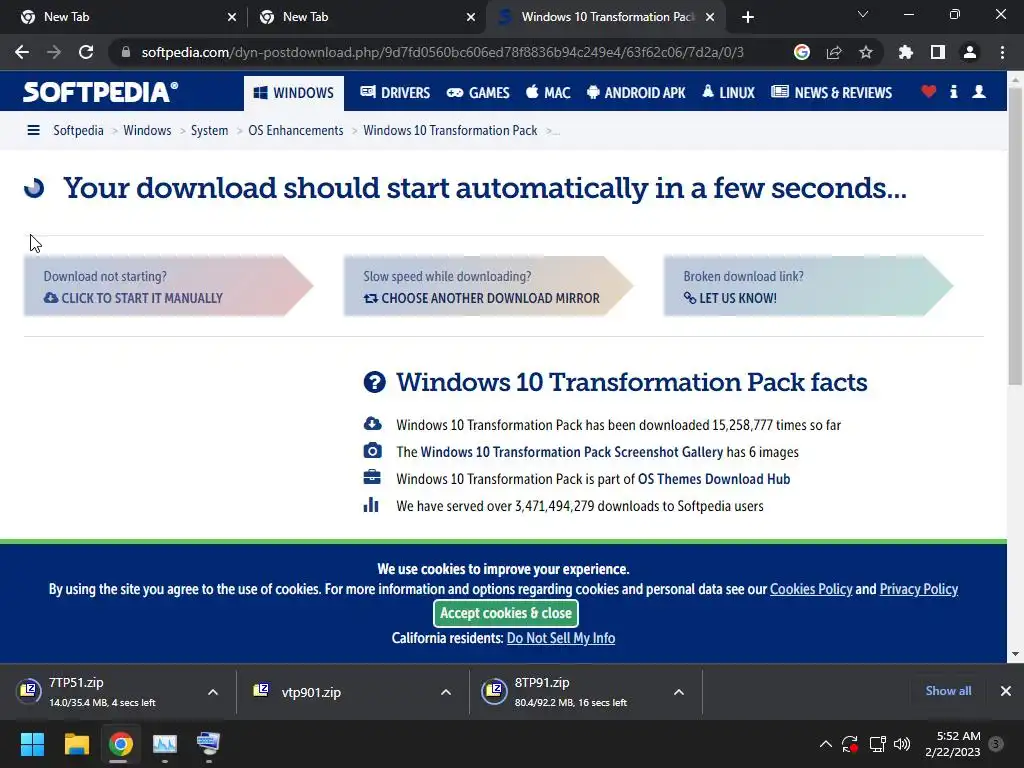
Task: Open the Chrome extensions puzzle icon
Action: coord(905,52)
